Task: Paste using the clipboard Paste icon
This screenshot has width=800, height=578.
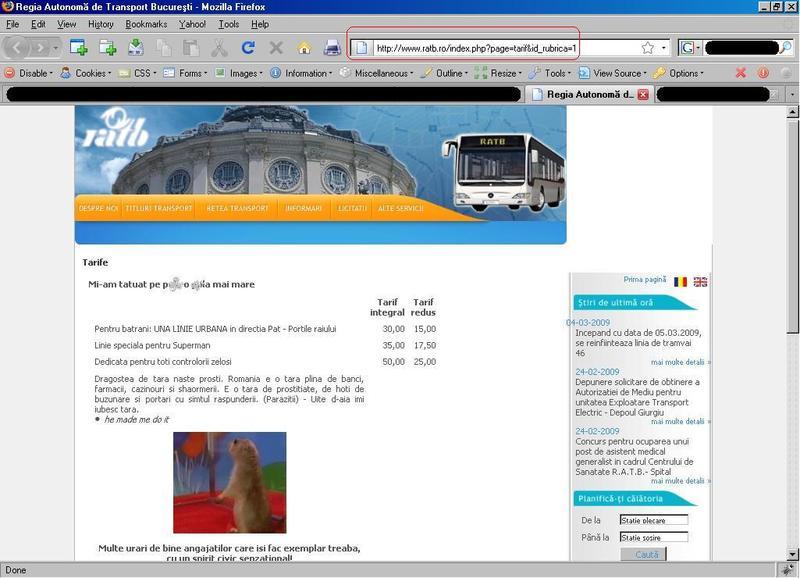Action: click(x=191, y=48)
